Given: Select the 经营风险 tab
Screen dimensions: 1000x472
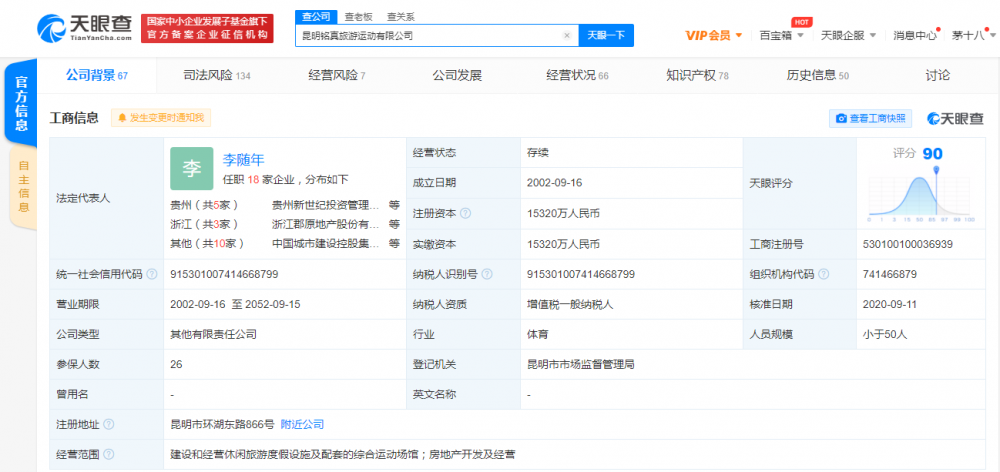Looking at the screenshot, I should click(x=337, y=75).
